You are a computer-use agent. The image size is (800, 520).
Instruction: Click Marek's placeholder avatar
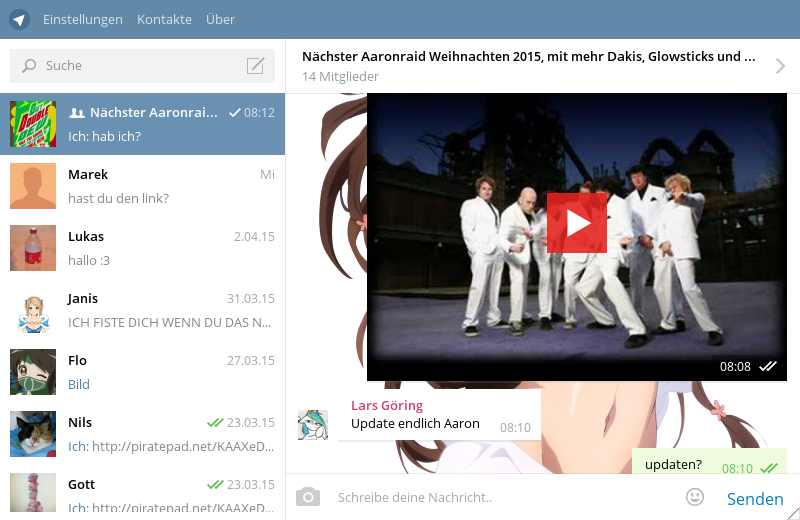pyautogui.click(x=33, y=186)
